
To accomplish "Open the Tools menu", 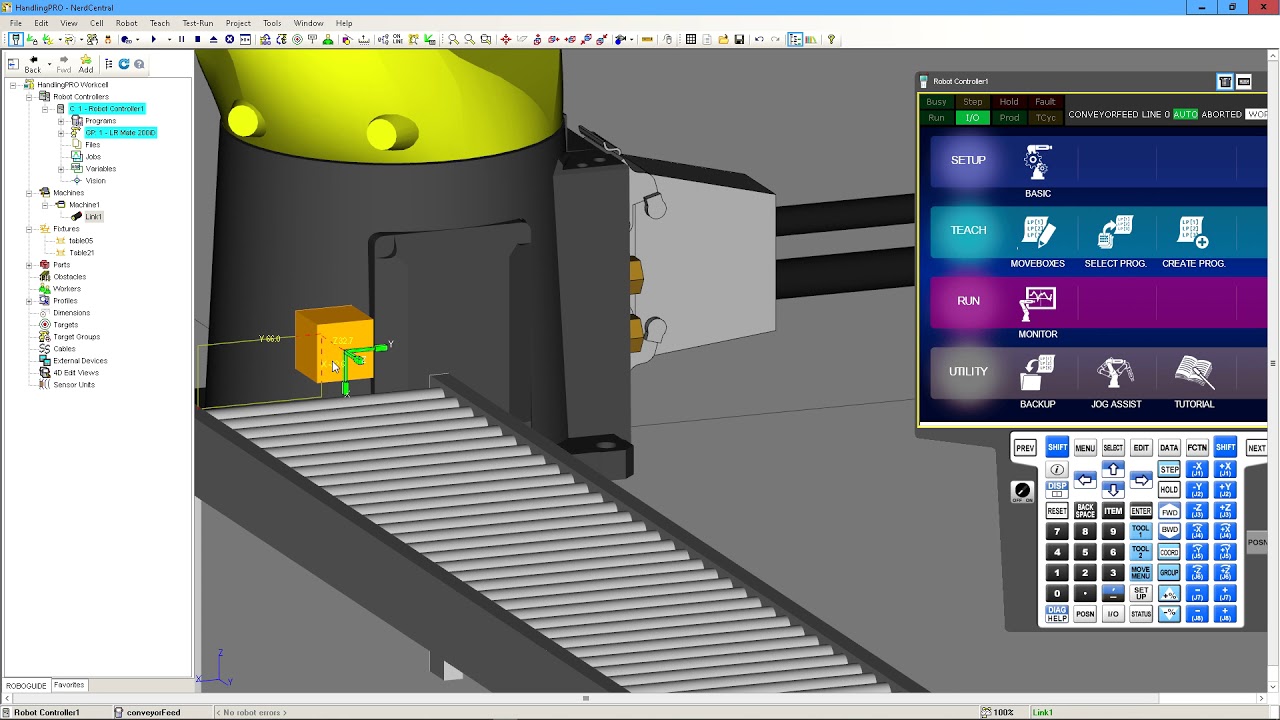I will pos(271,23).
